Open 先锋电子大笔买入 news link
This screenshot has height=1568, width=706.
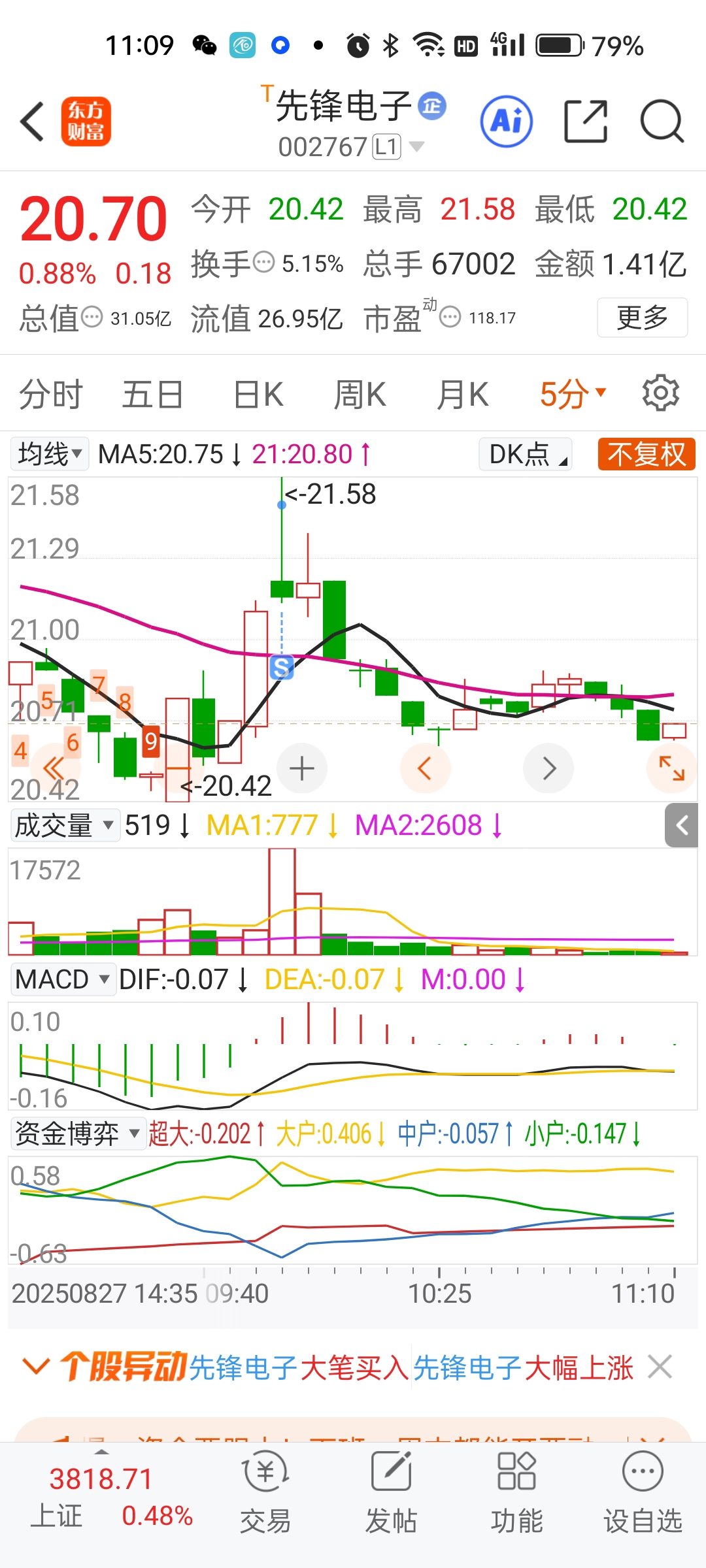299,1367
